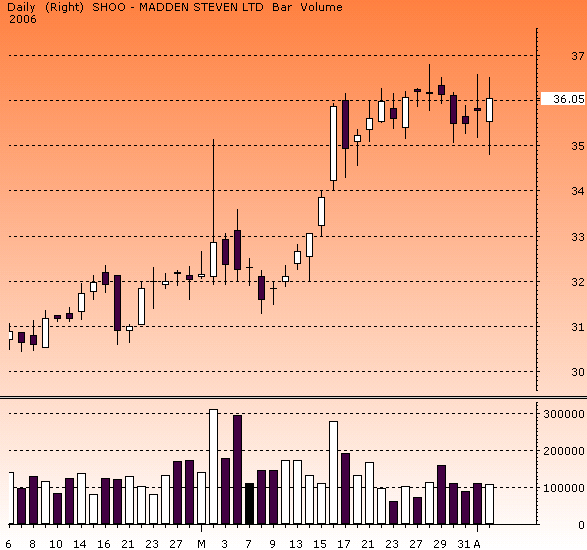Click the tallest white volume bar above 300000
The image size is (587, 550).
point(213,467)
